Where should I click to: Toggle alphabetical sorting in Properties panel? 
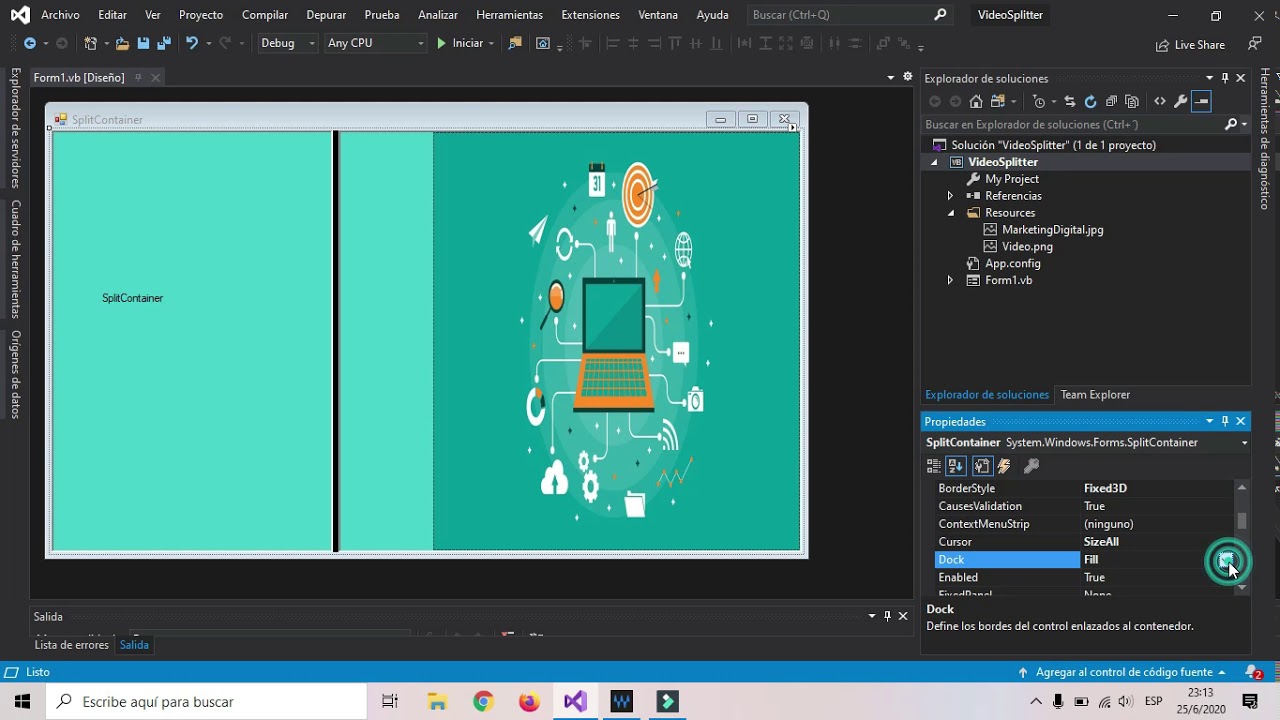click(x=956, y=466)
